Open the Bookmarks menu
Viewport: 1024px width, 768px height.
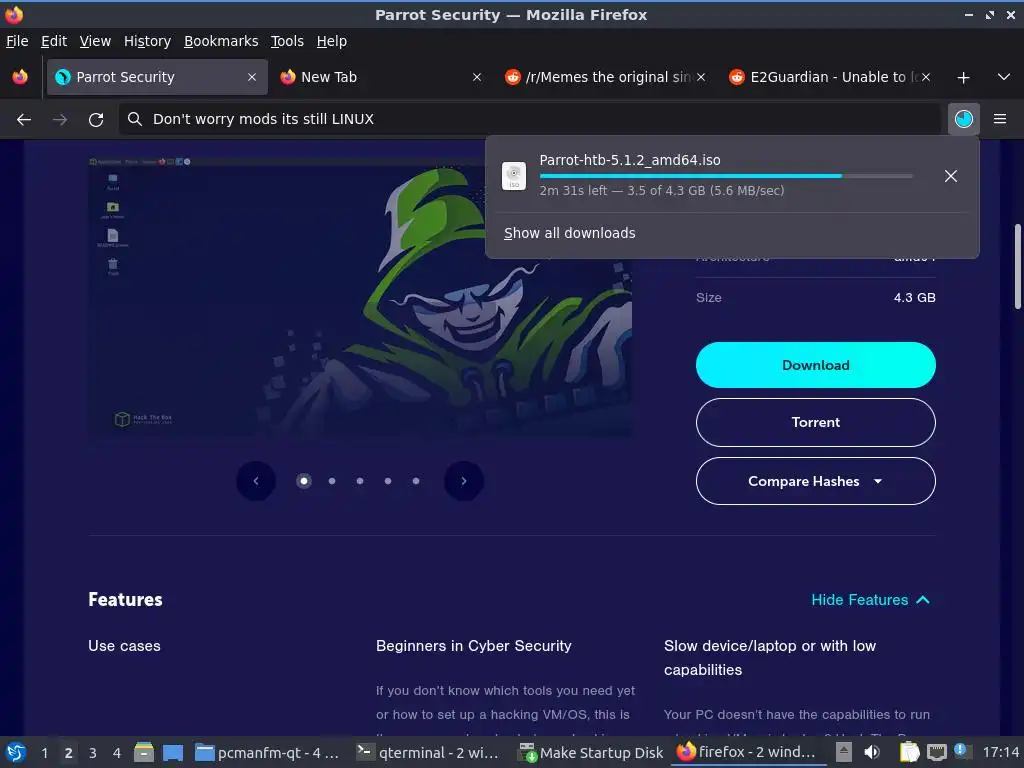pos(221,41)
